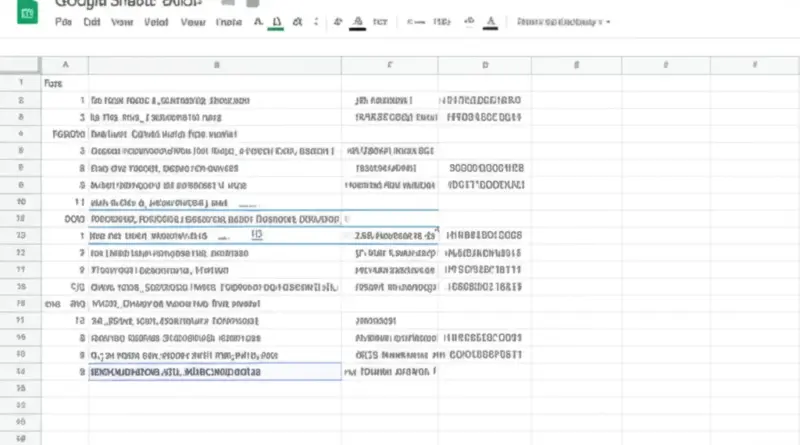Select column B header

pyautogui.click(x=215, y=65)
